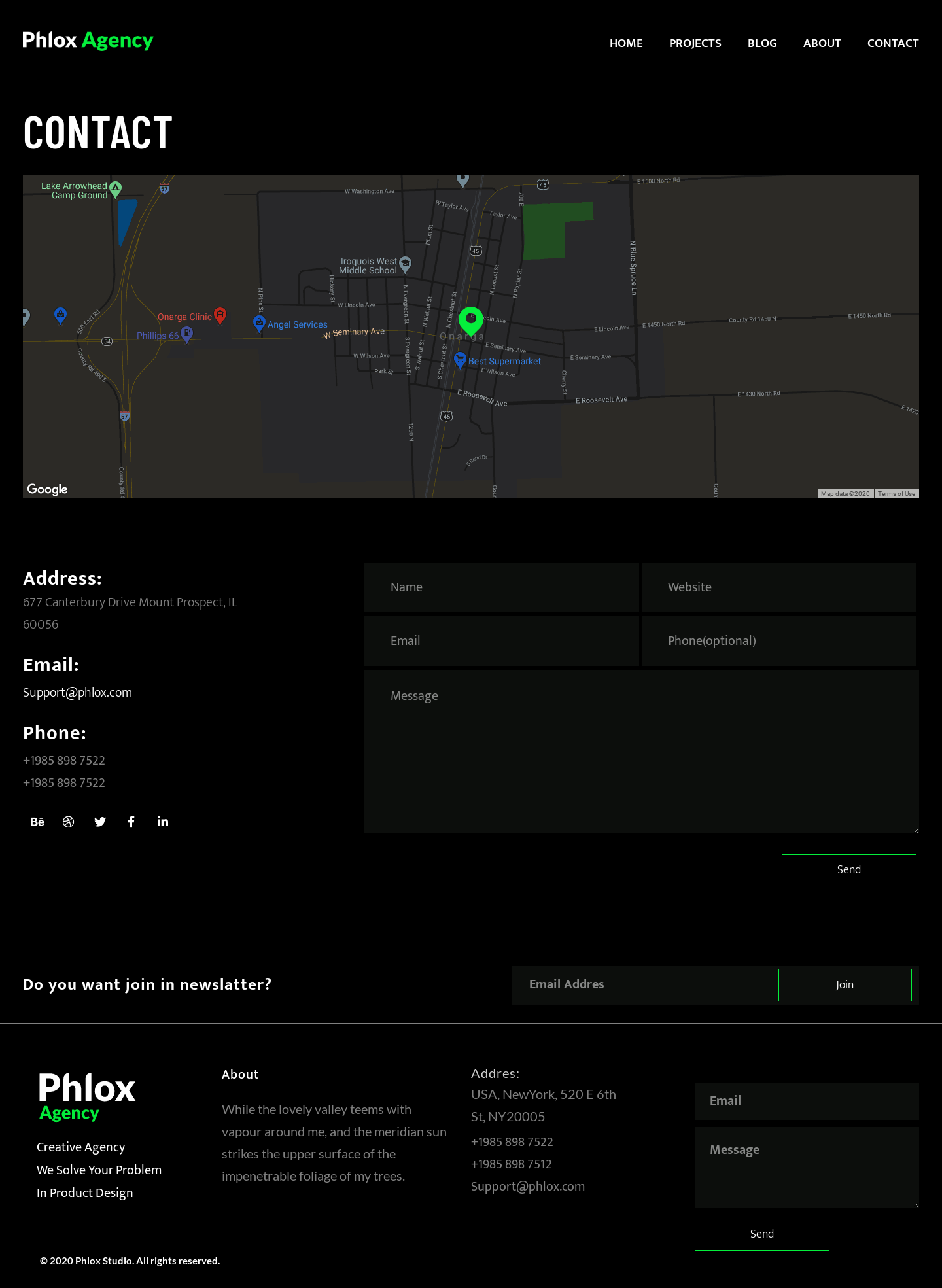The height and width of the screenshot is (1288, 942).
Task: Go to the Blog menu item
Action: [762, 43]
